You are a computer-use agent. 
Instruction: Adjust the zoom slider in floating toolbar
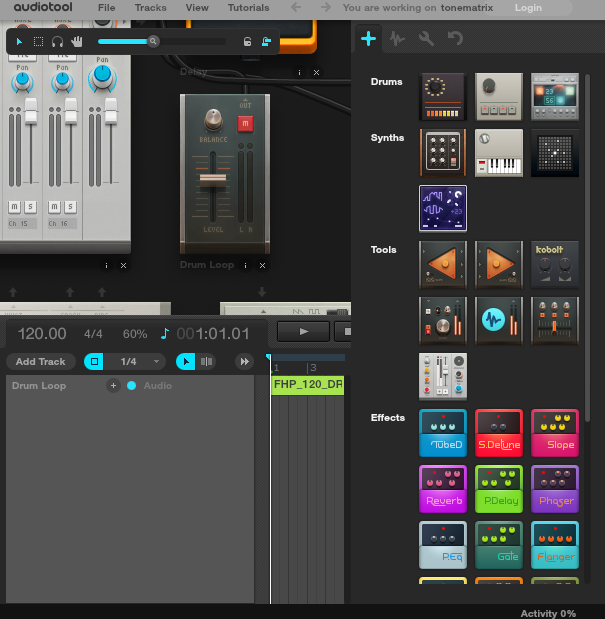tap(153, 42)
